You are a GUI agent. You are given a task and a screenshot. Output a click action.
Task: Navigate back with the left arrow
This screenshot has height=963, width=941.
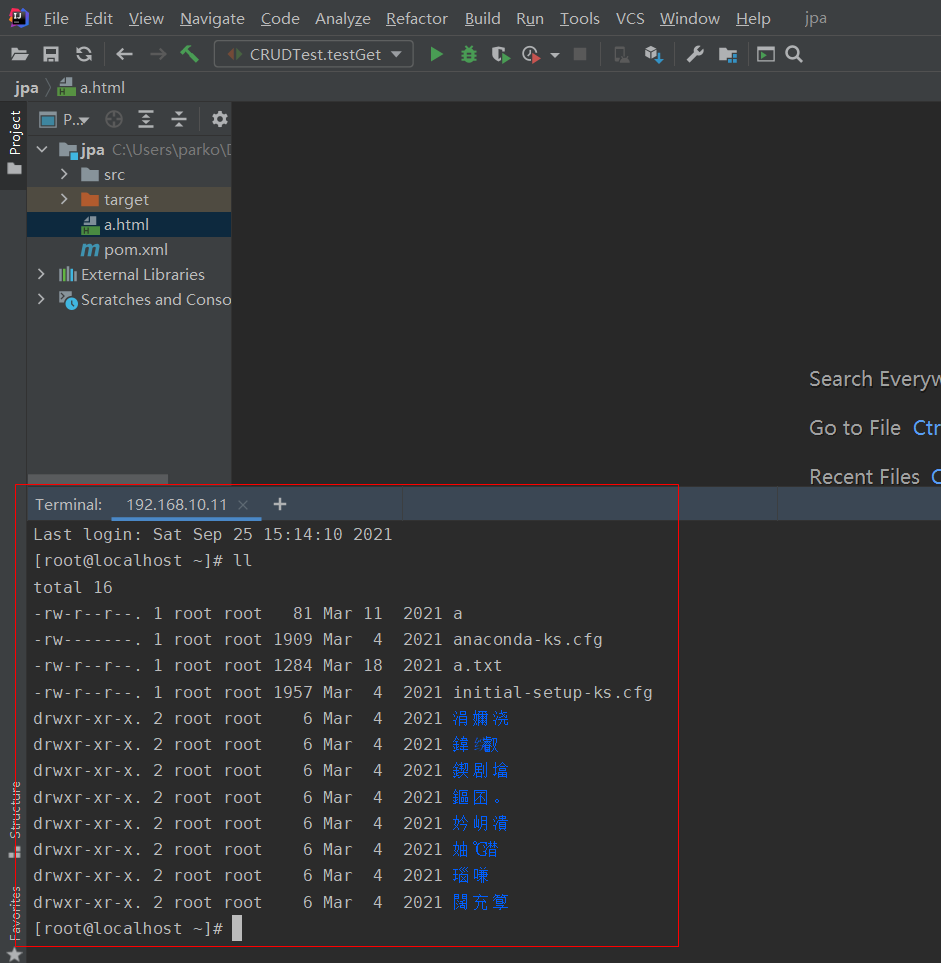[124, 55]
